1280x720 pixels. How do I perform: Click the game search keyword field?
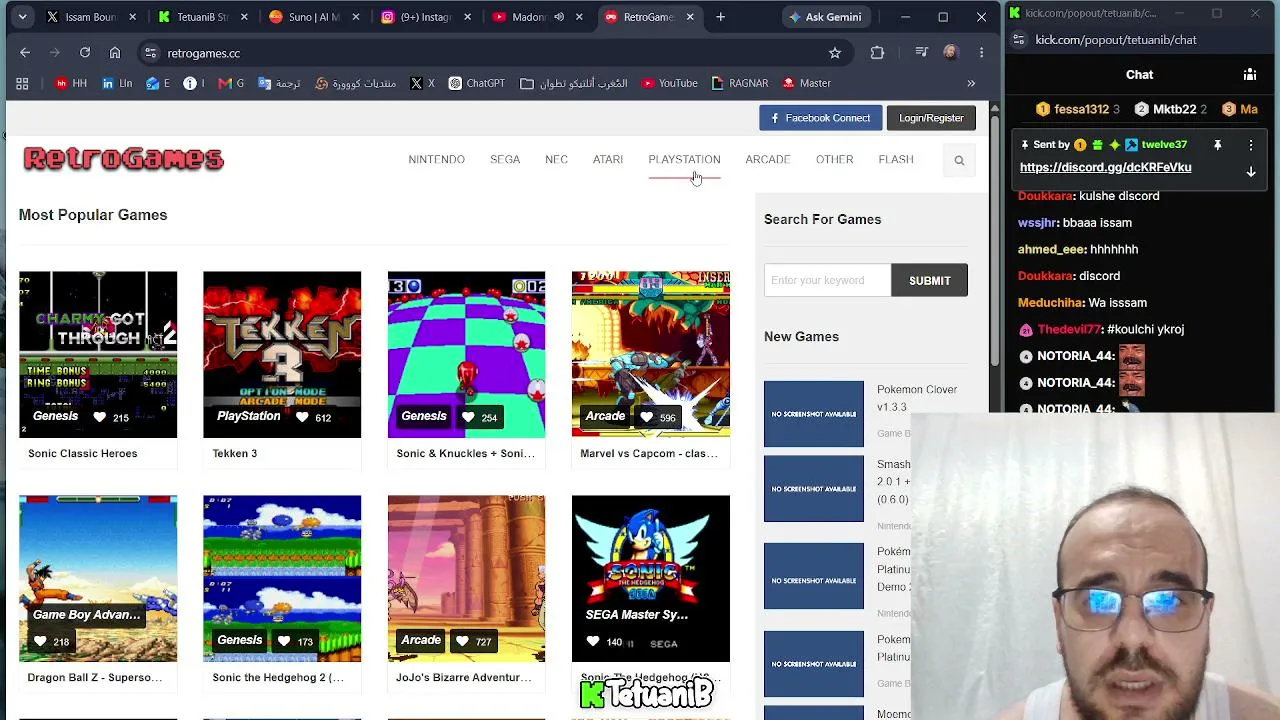pyautogui.click(x=828, y=281)
